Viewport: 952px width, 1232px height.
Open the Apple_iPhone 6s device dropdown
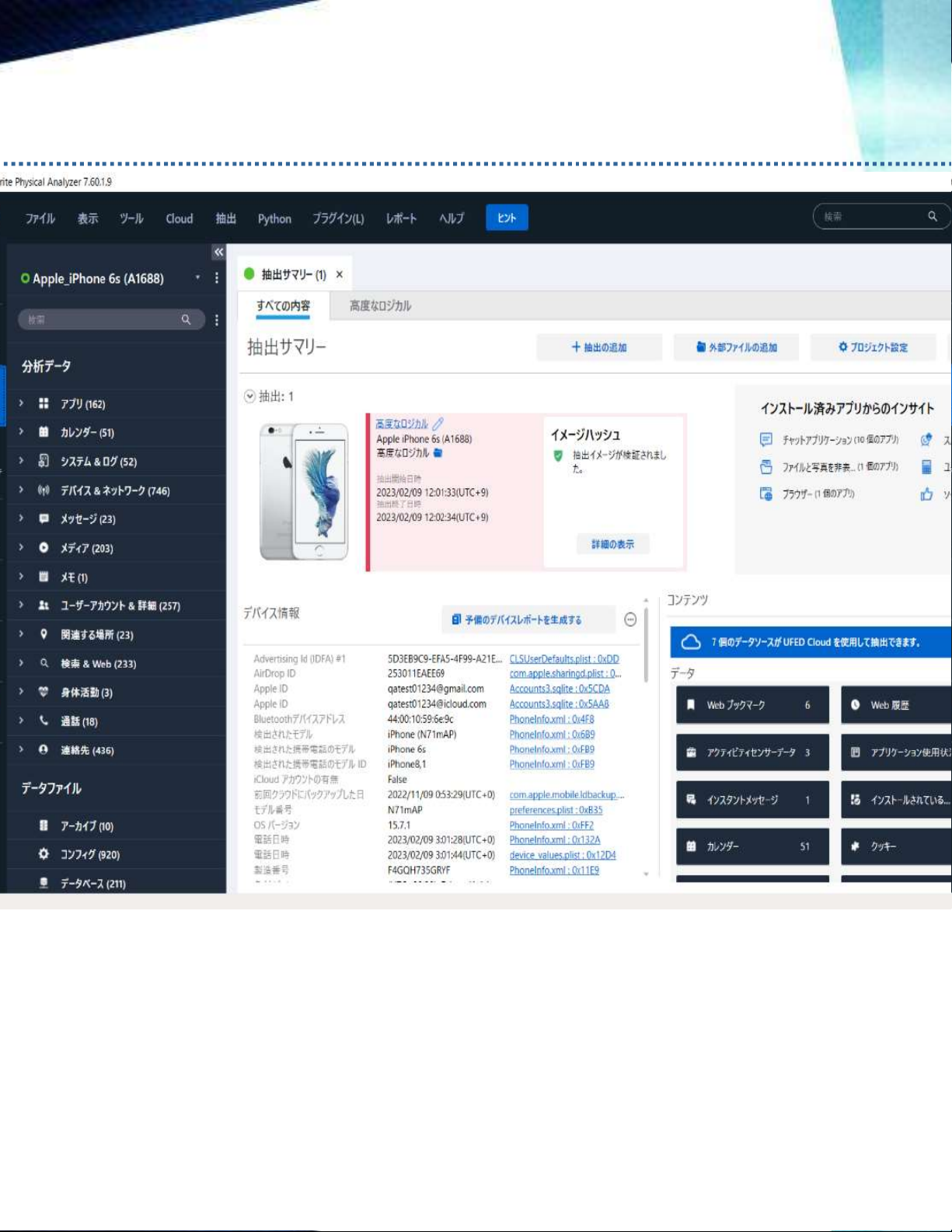197,278
